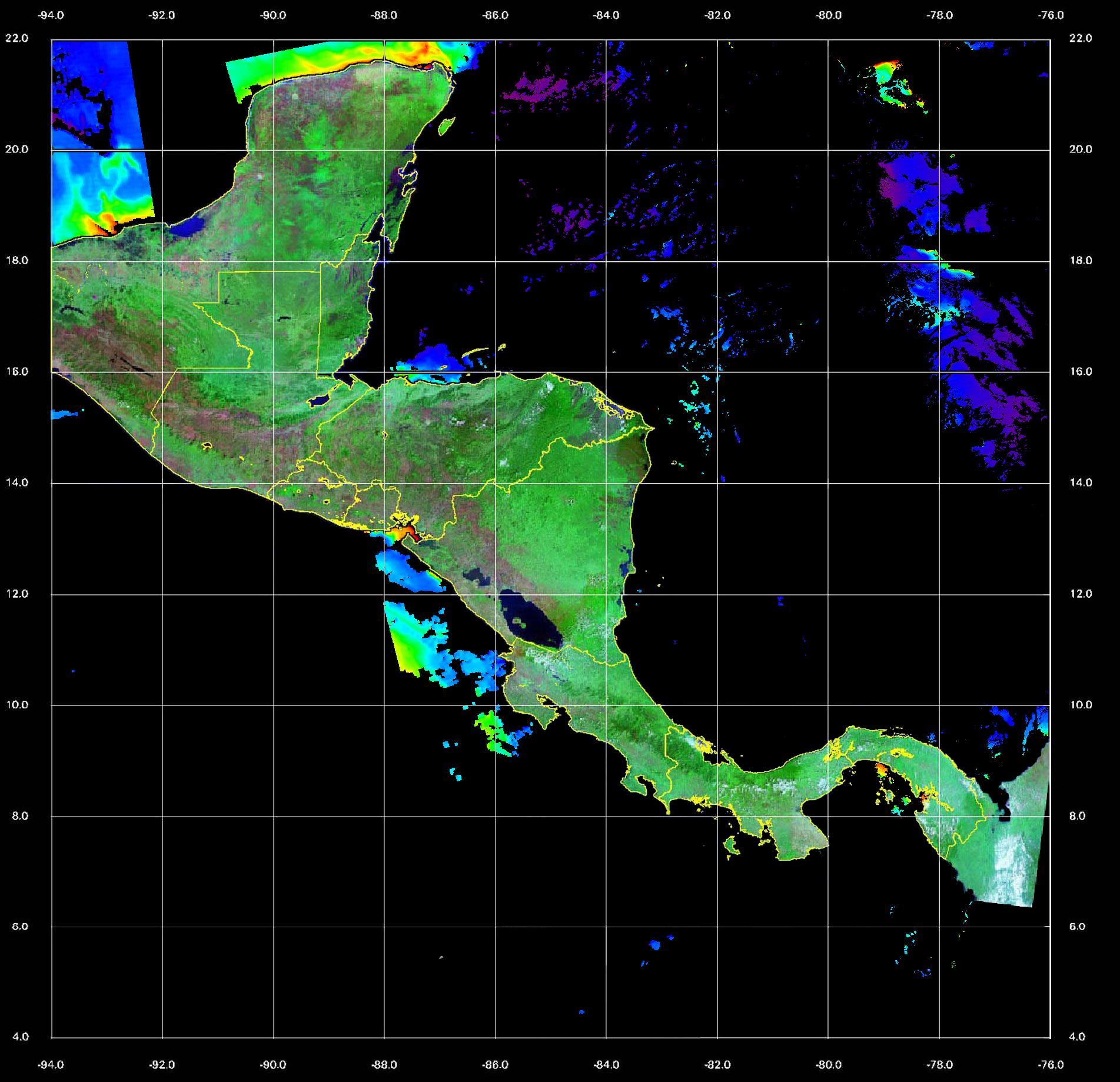Screen dimensions: 1120x1082
Task: Click the 10.0 label on right axis
Action: [x=1079, y=705]
